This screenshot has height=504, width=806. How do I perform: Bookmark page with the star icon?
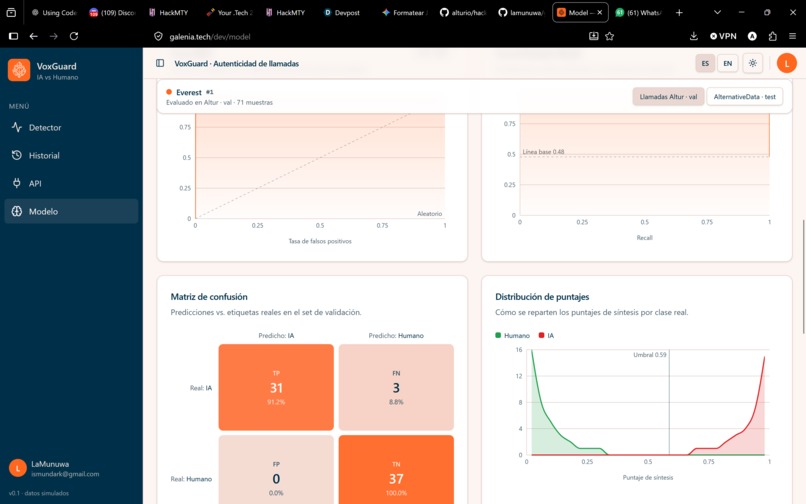[x=610, y=36]
